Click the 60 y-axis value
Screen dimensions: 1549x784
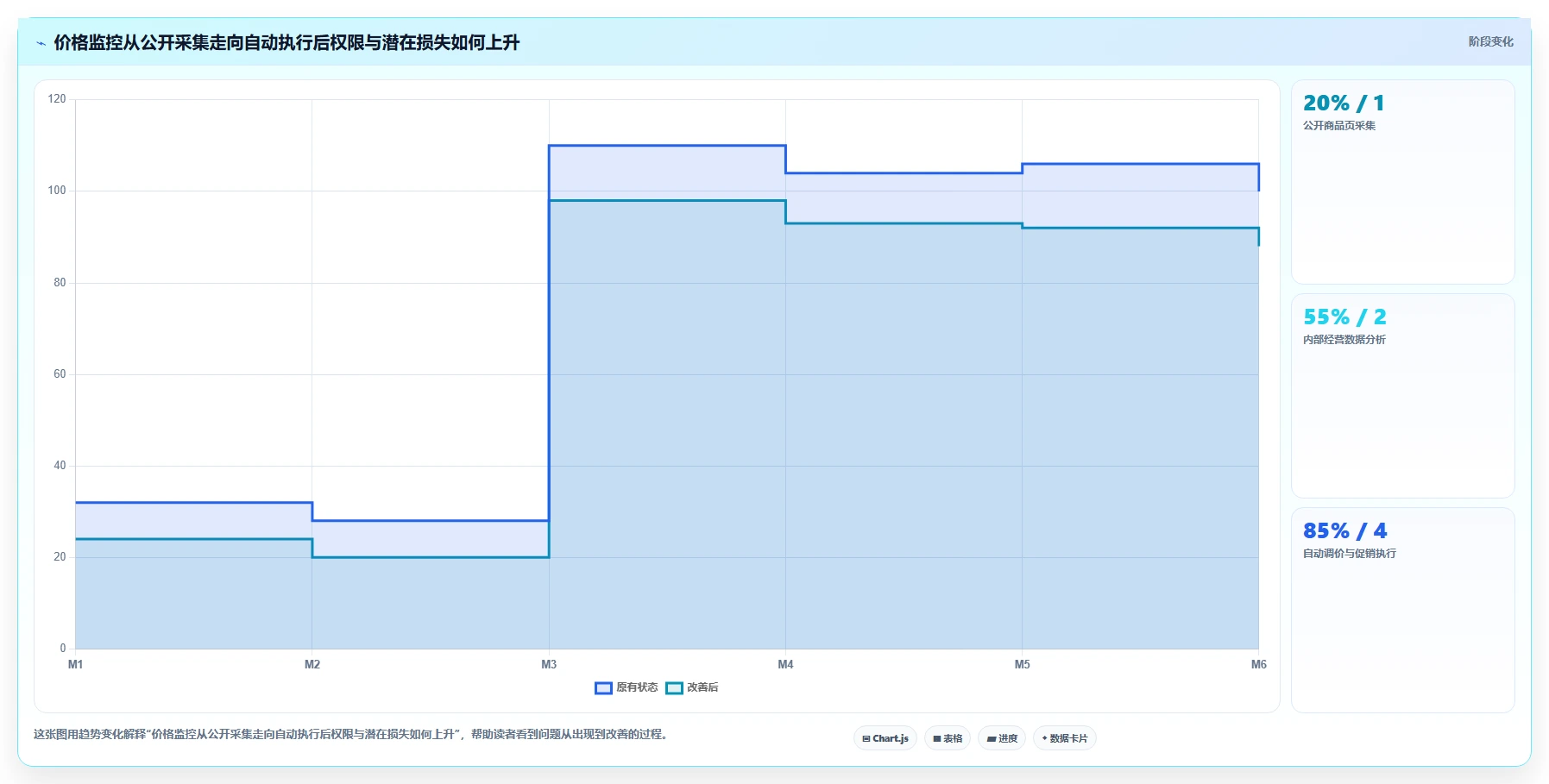(60, 373)
